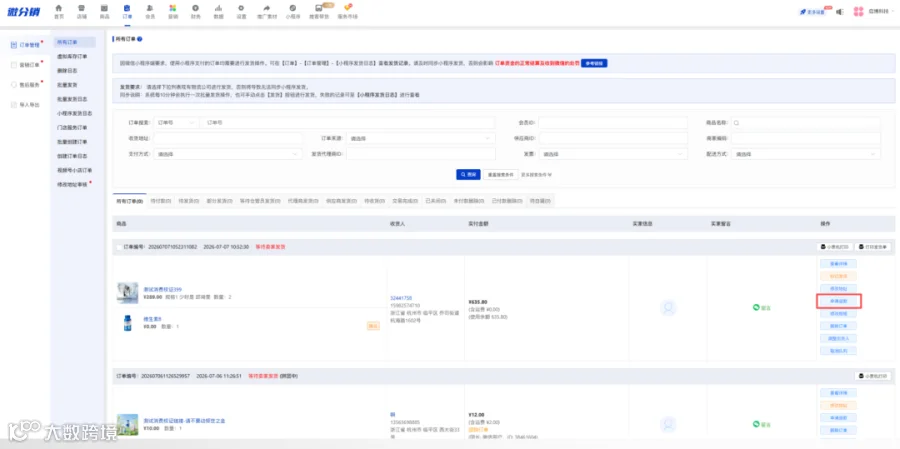
Task: Expand the 订单来源 dropdown
Action: (420, 138)
